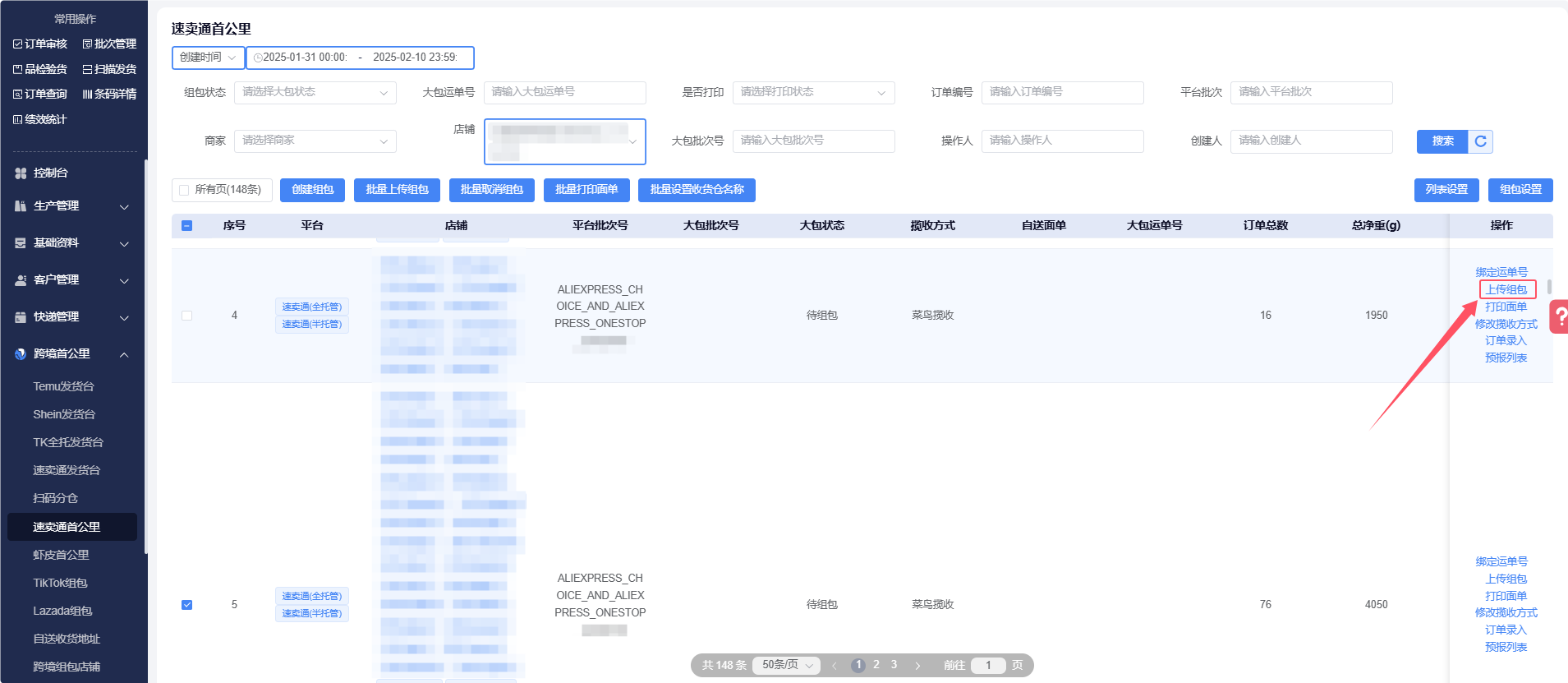
Task: Open TK全托发货台 in the sidebar
Action: (x=68, y=442)
